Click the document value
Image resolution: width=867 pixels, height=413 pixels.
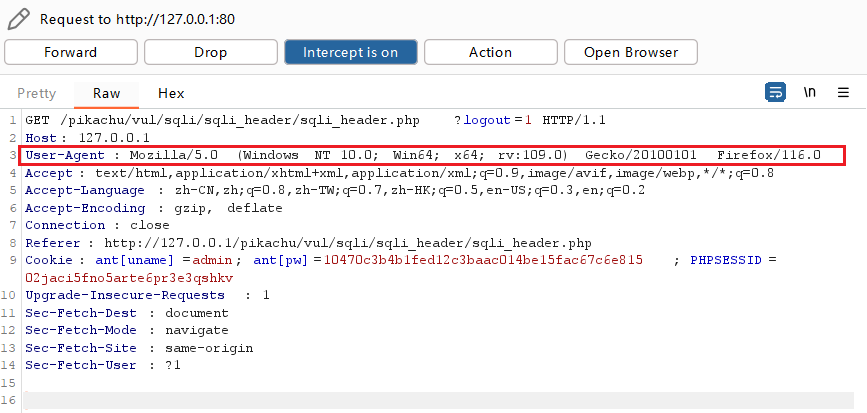(197, 313)
